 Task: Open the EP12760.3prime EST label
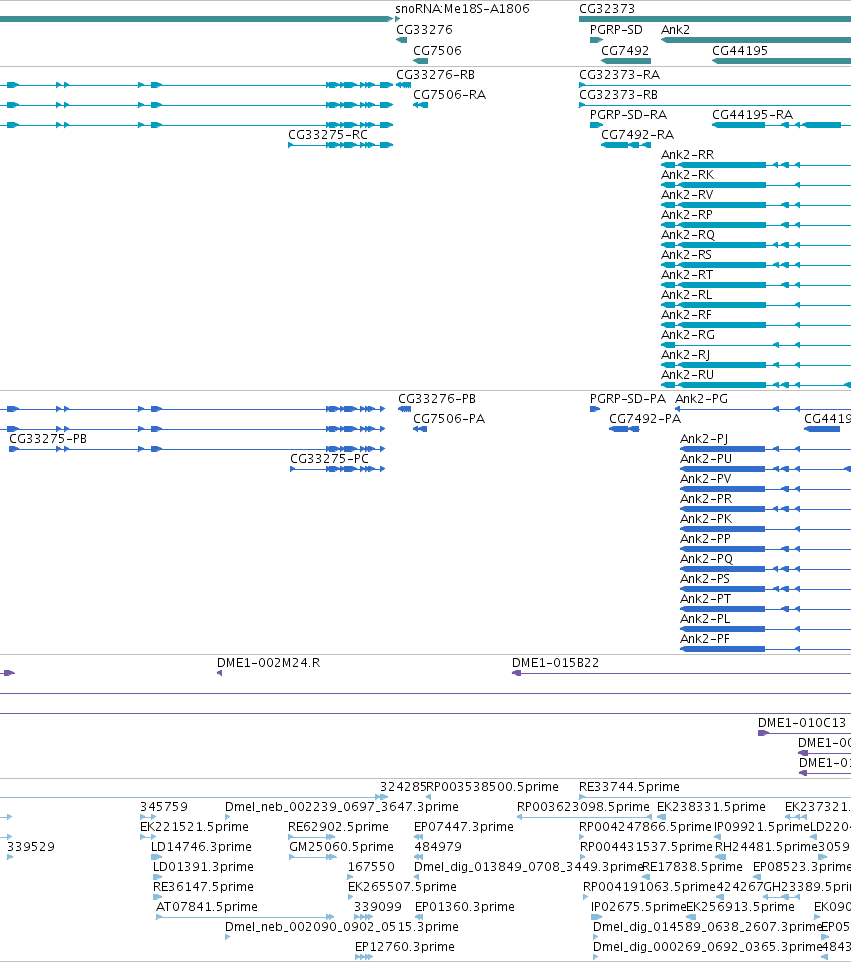pos(405,947)
